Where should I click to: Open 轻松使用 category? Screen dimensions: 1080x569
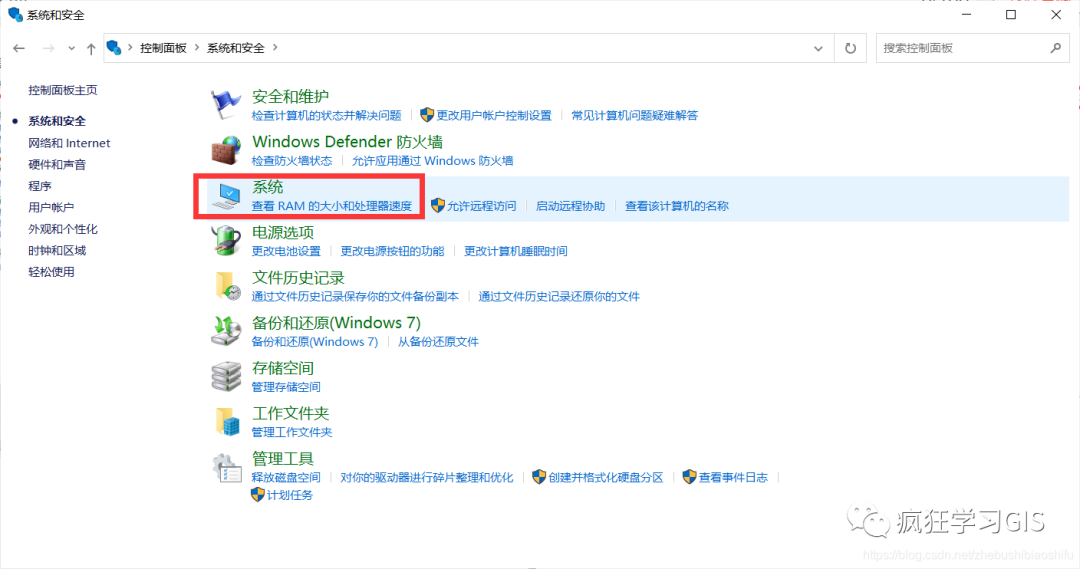(x=51, y=272)
